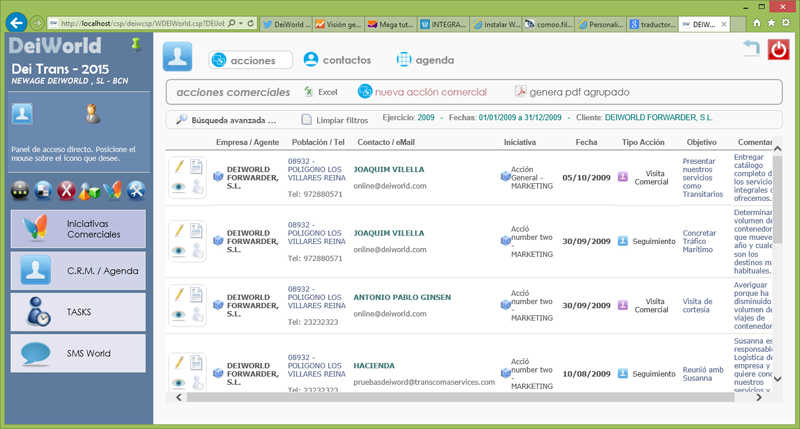
Task: Click HACIENDA contact link
Action: point(374,365)
